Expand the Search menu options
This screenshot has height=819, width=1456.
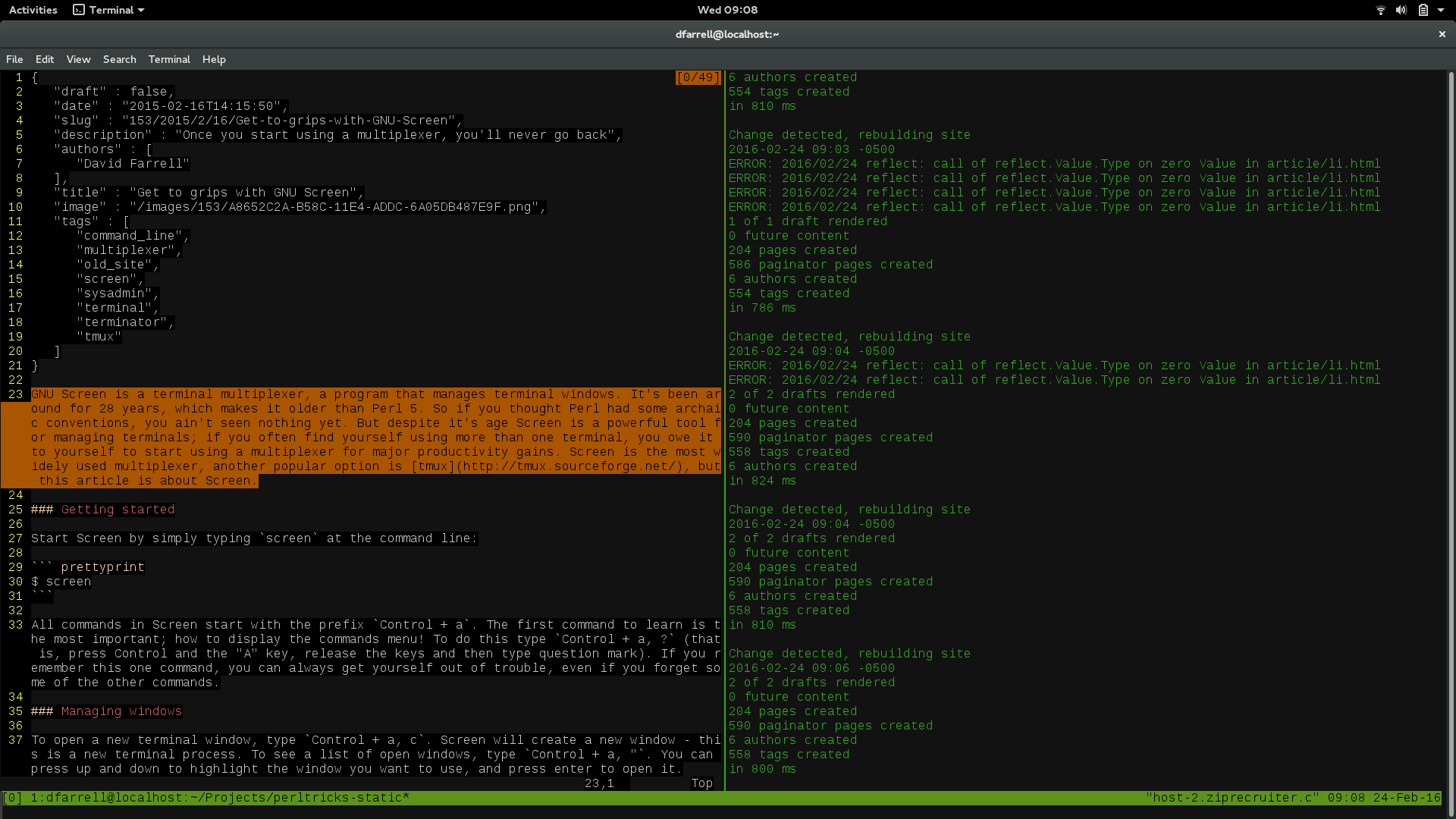119,59
